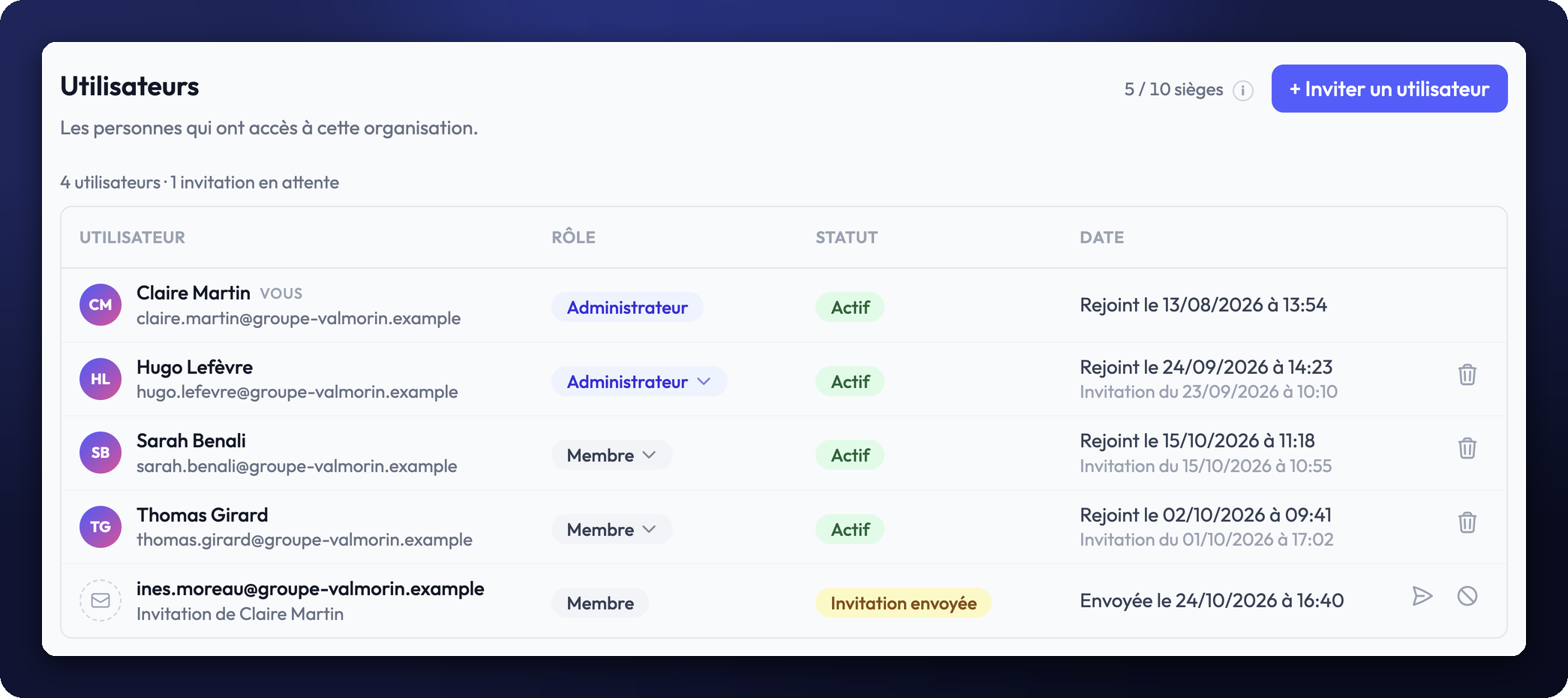Change Thomas Girard's Membre role dropdown
1568x698 pixels.
tap(611, 529)
